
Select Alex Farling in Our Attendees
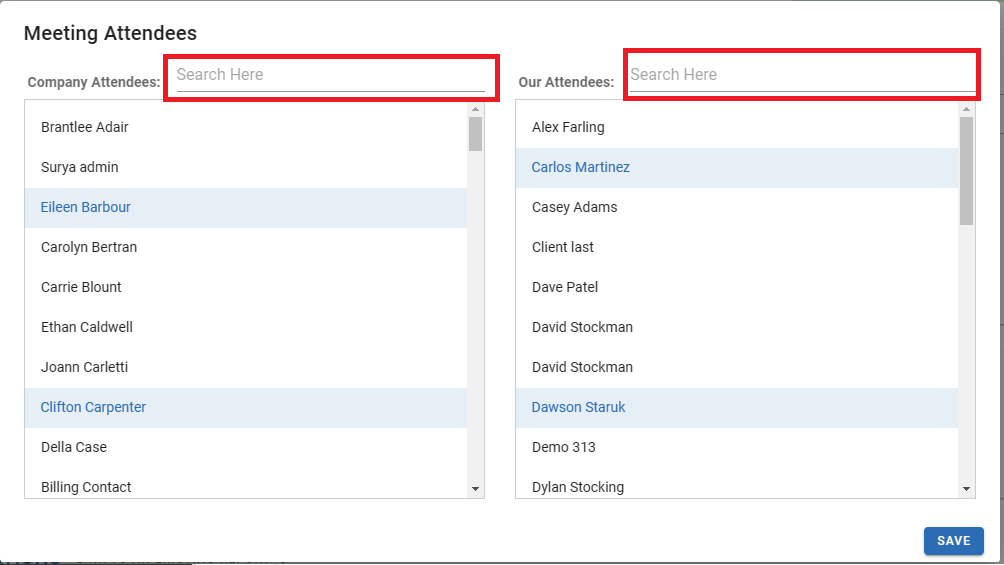568,127
